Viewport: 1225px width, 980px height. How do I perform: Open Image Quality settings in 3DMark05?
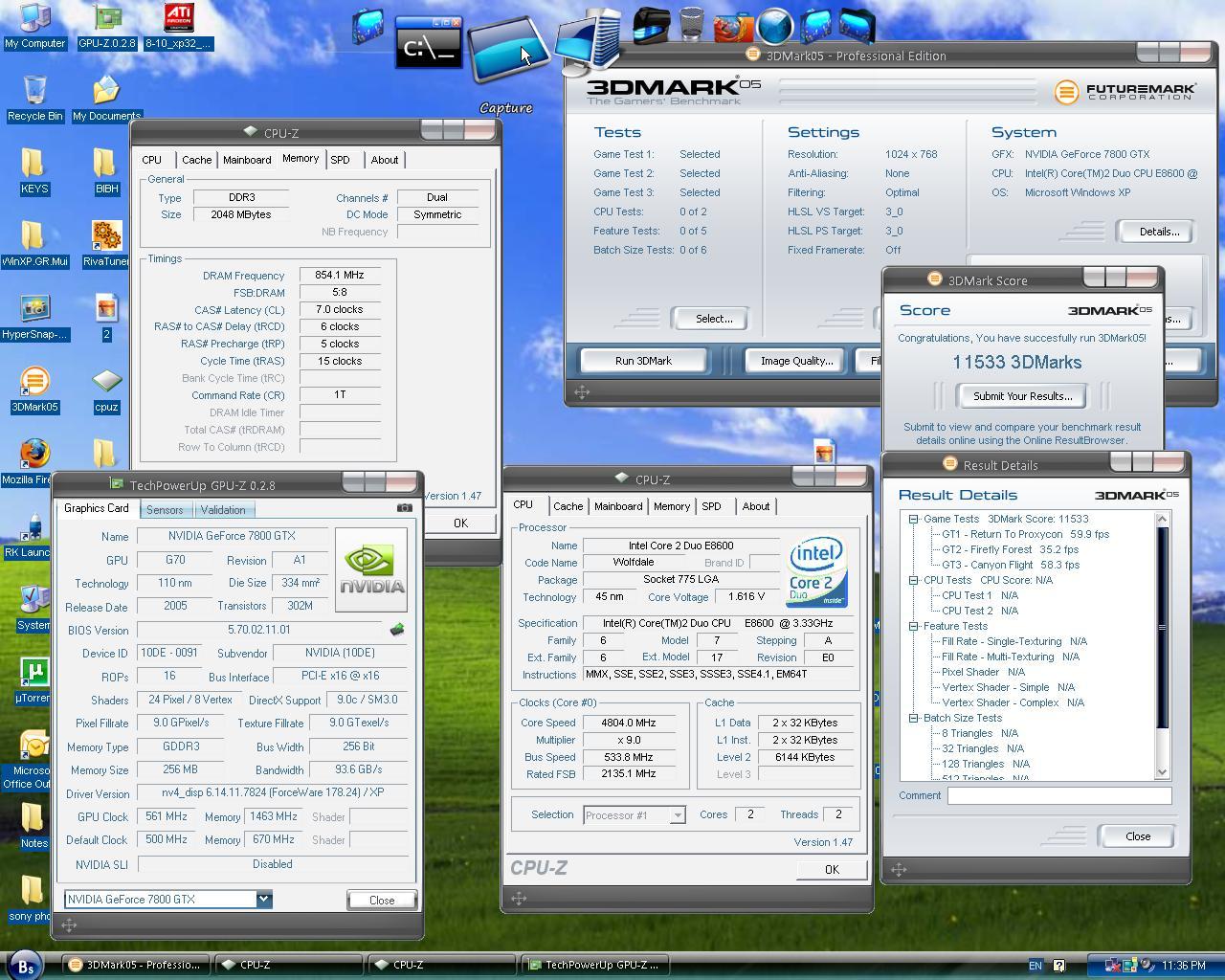coord(796,361)
